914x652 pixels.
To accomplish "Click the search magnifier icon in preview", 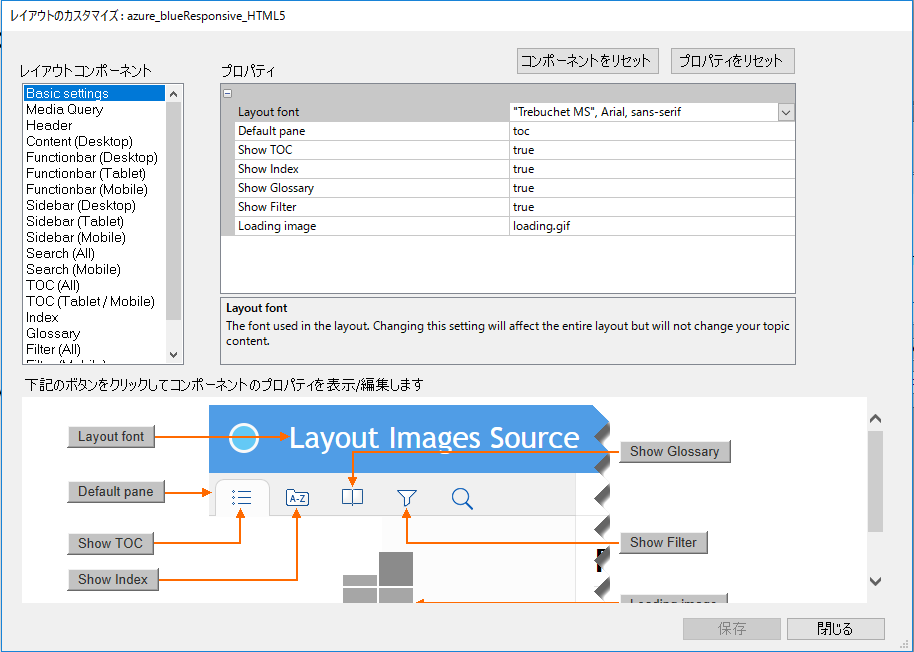I will tap(462, 498).
